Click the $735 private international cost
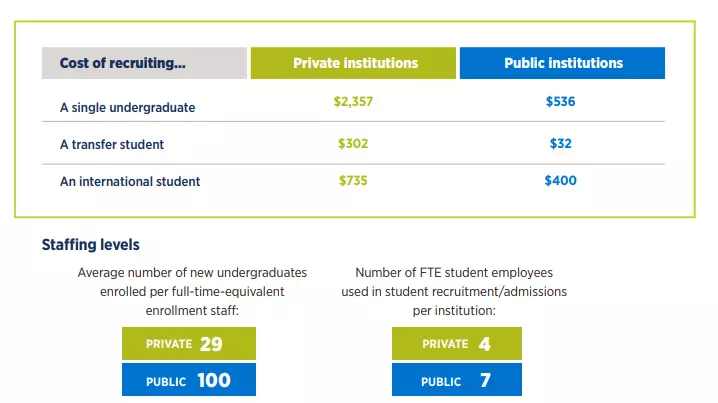 [x=353, y=181]
